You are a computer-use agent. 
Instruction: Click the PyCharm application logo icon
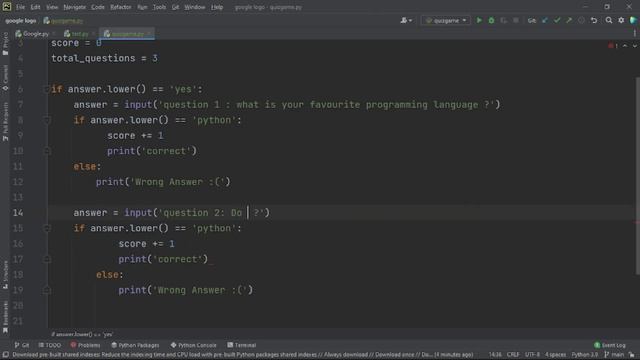click(7, 7)
